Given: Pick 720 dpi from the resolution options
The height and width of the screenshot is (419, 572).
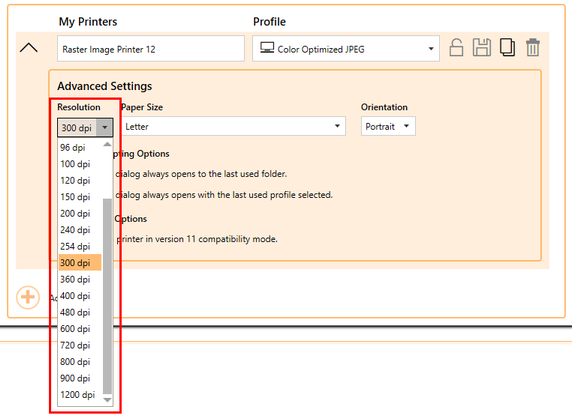Looking at the screenshot, I should pyautogui.click(x=80, y=345).
